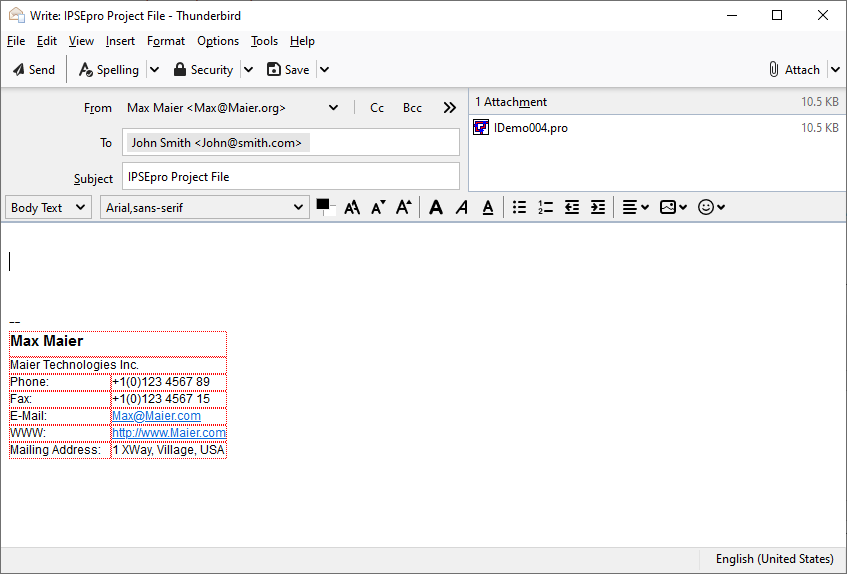Add a Cc address field
Screen dimensions: 847x574
(377, 108)
